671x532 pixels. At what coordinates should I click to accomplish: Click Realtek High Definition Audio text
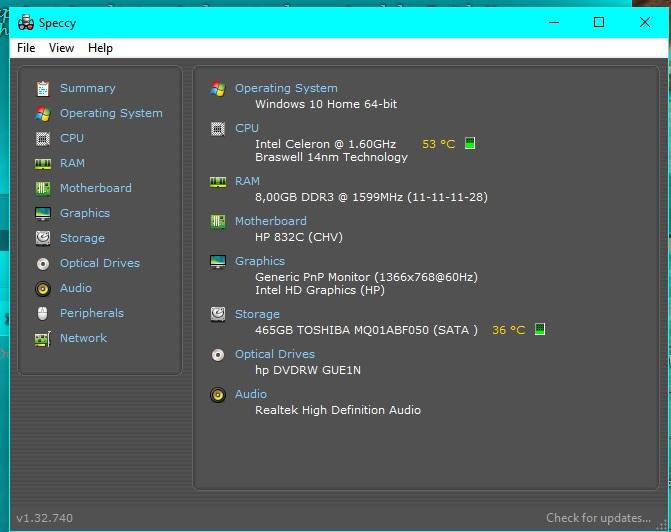pyautogui.click(x=338, y=410)
